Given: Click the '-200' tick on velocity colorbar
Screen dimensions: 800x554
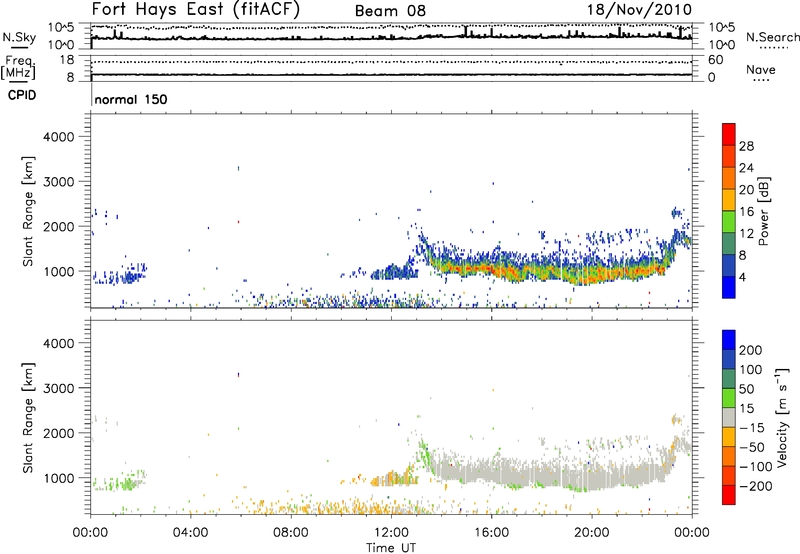Looking at the screenshot, I should point(755,486).
